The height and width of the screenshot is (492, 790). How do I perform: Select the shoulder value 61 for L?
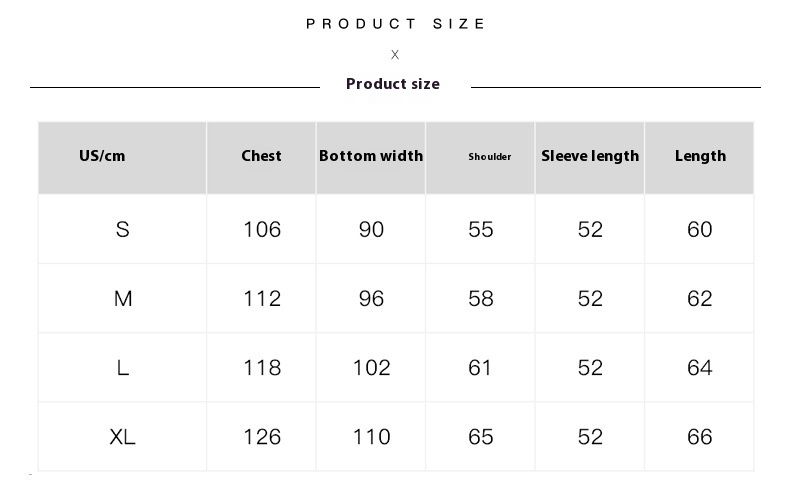(x=481, y=368)
